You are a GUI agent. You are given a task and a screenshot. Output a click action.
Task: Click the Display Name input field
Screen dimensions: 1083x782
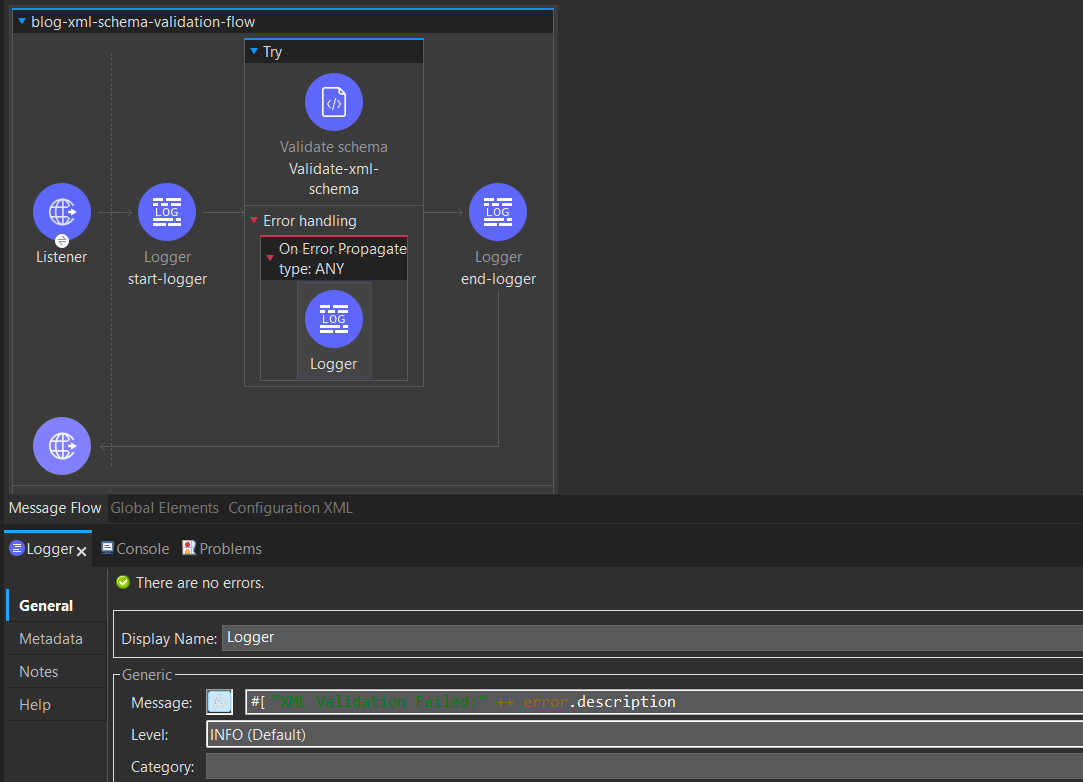coord(650,637)
